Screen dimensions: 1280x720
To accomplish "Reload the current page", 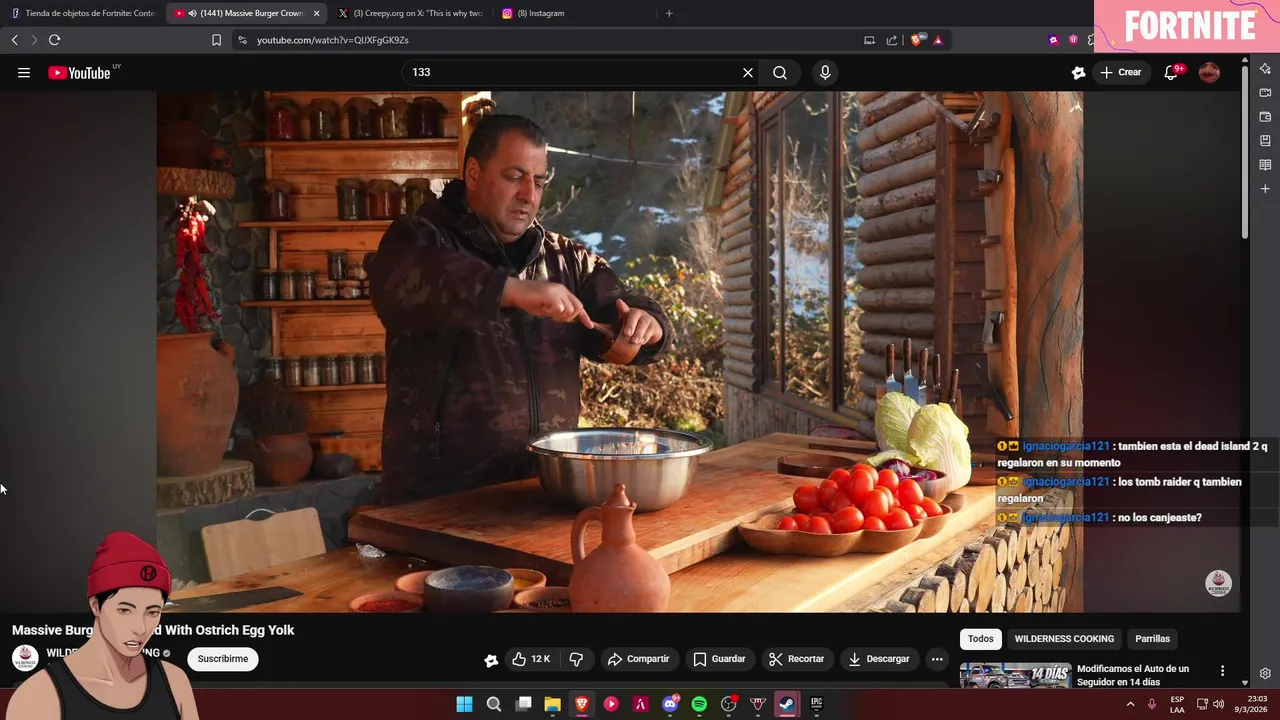I will (54, 40).
